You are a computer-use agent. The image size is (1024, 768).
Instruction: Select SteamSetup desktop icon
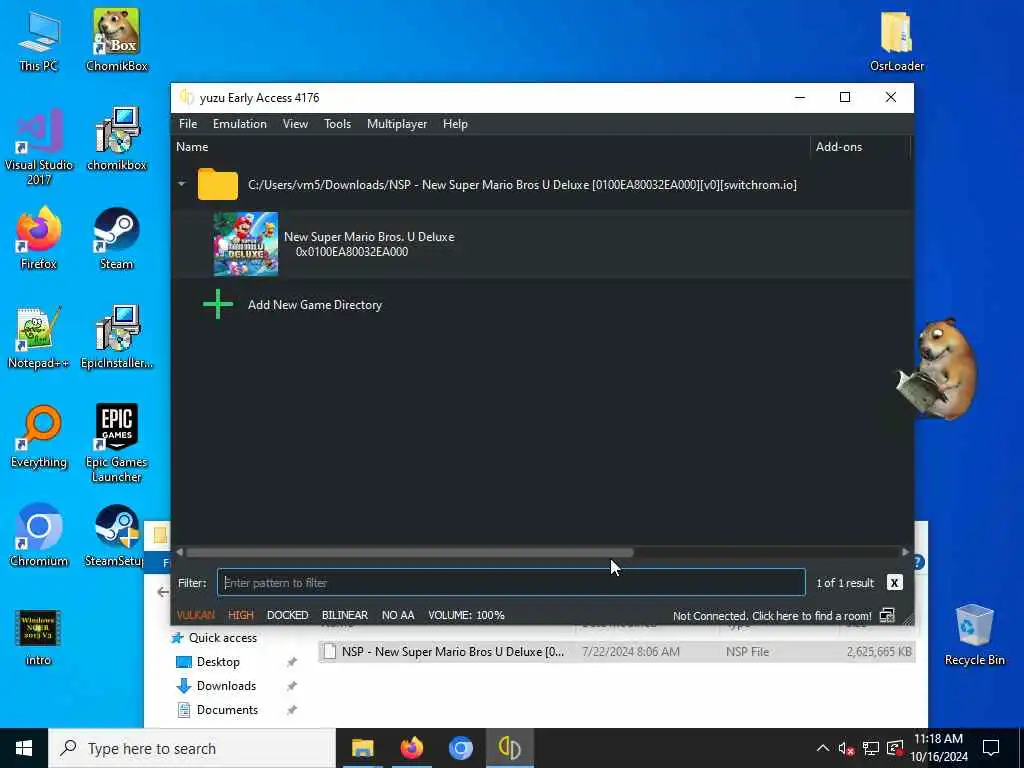(x=115, y=535)
